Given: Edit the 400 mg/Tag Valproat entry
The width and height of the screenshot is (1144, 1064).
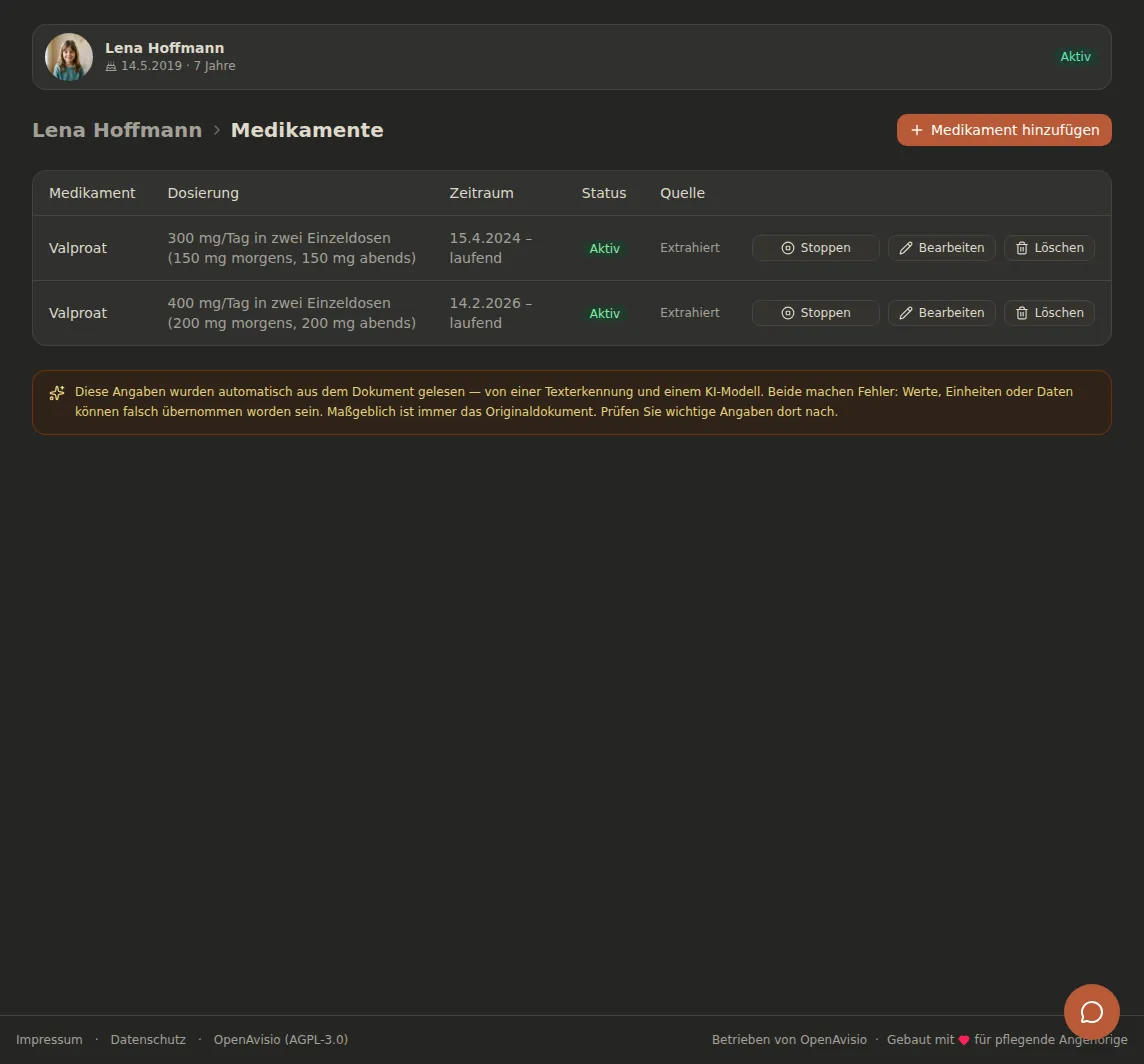Looking at the screenshot, I should 942,313.
